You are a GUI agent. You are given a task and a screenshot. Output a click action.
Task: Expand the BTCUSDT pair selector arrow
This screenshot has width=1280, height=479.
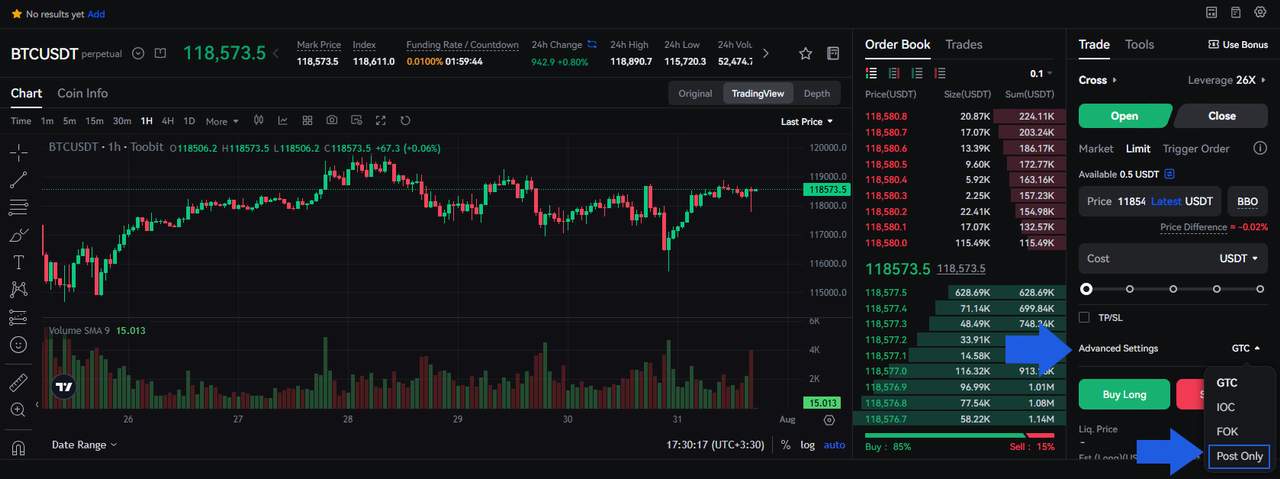139,53
